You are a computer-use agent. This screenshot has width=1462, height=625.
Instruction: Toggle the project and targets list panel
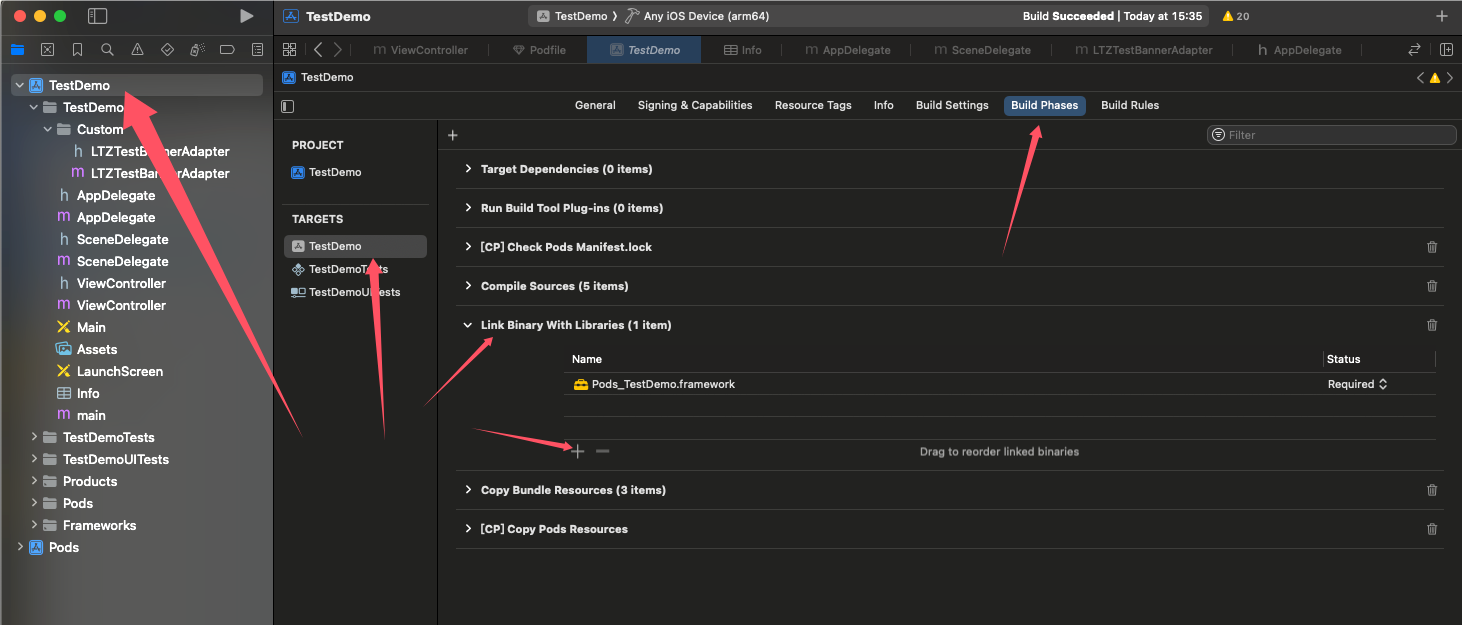click(x=288, y=106)
